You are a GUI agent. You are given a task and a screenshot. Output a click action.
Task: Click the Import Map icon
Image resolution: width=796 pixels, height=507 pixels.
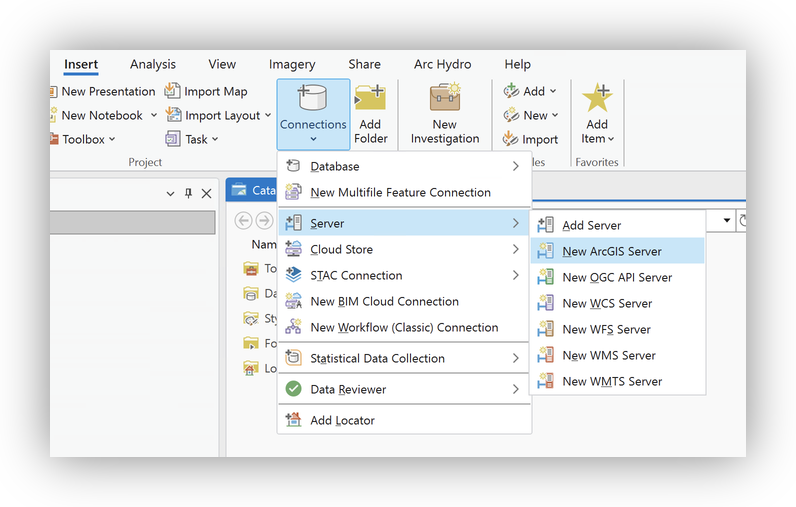173,91
